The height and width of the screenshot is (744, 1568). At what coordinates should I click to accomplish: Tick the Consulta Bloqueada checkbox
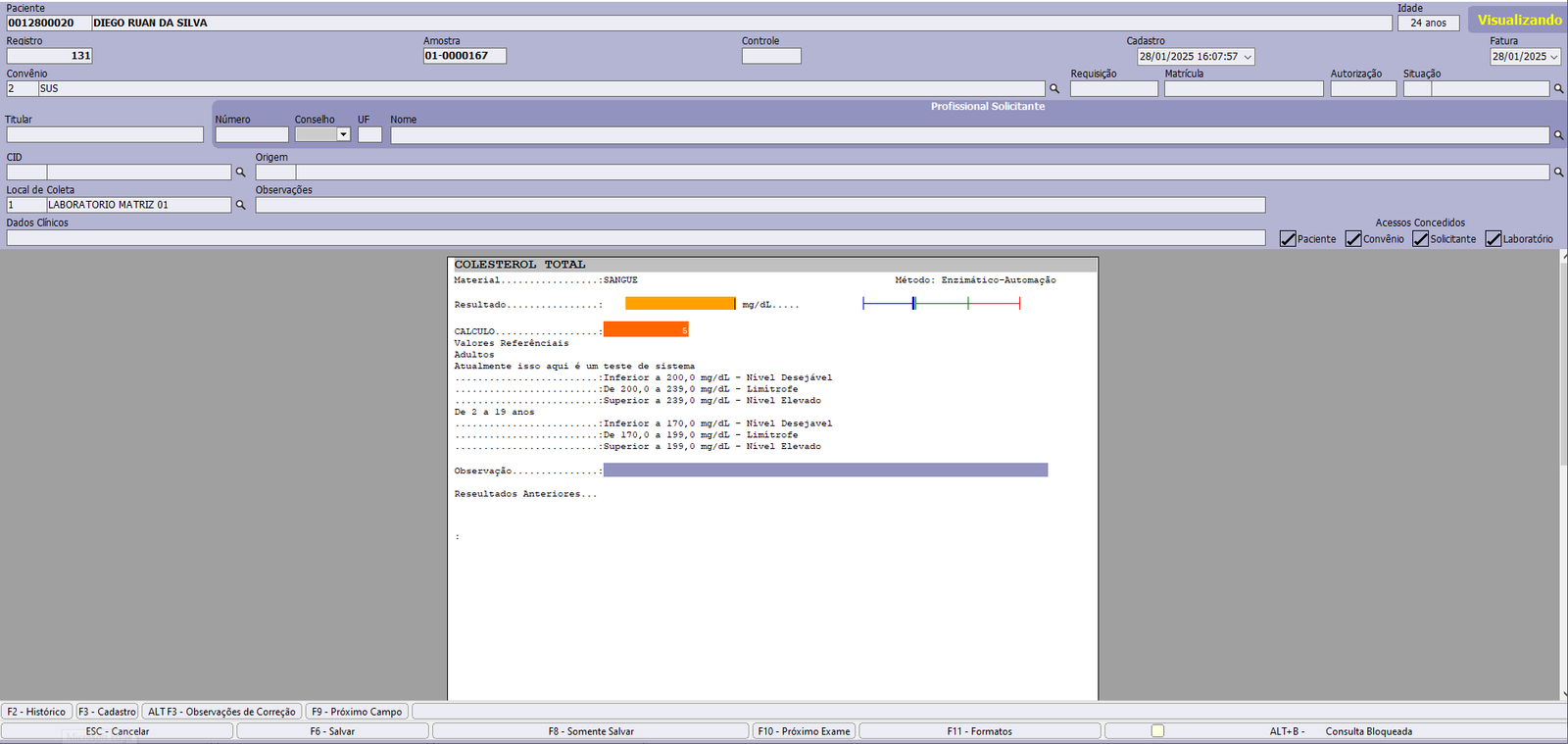pyautogui.click(x=1157, y=731)
